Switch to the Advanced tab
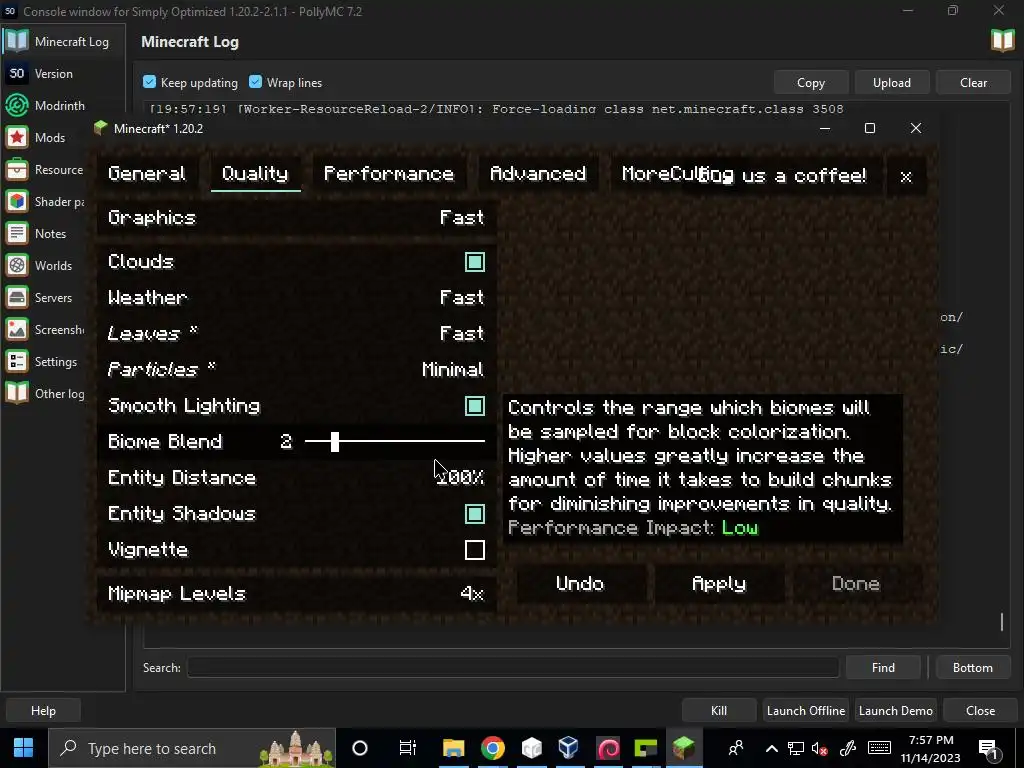The height and width of the screenshot is (768, 1024). [x=538, y=174]
